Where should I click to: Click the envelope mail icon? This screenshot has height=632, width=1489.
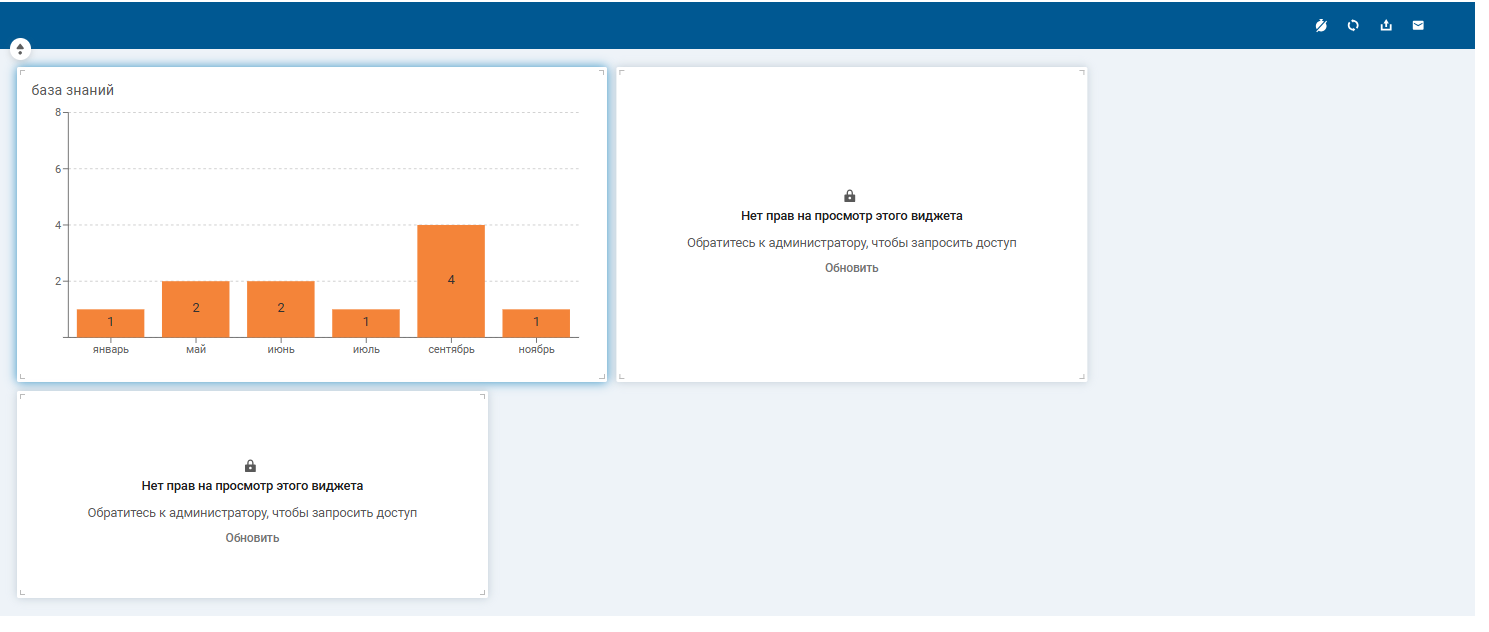pos(1418,25)
